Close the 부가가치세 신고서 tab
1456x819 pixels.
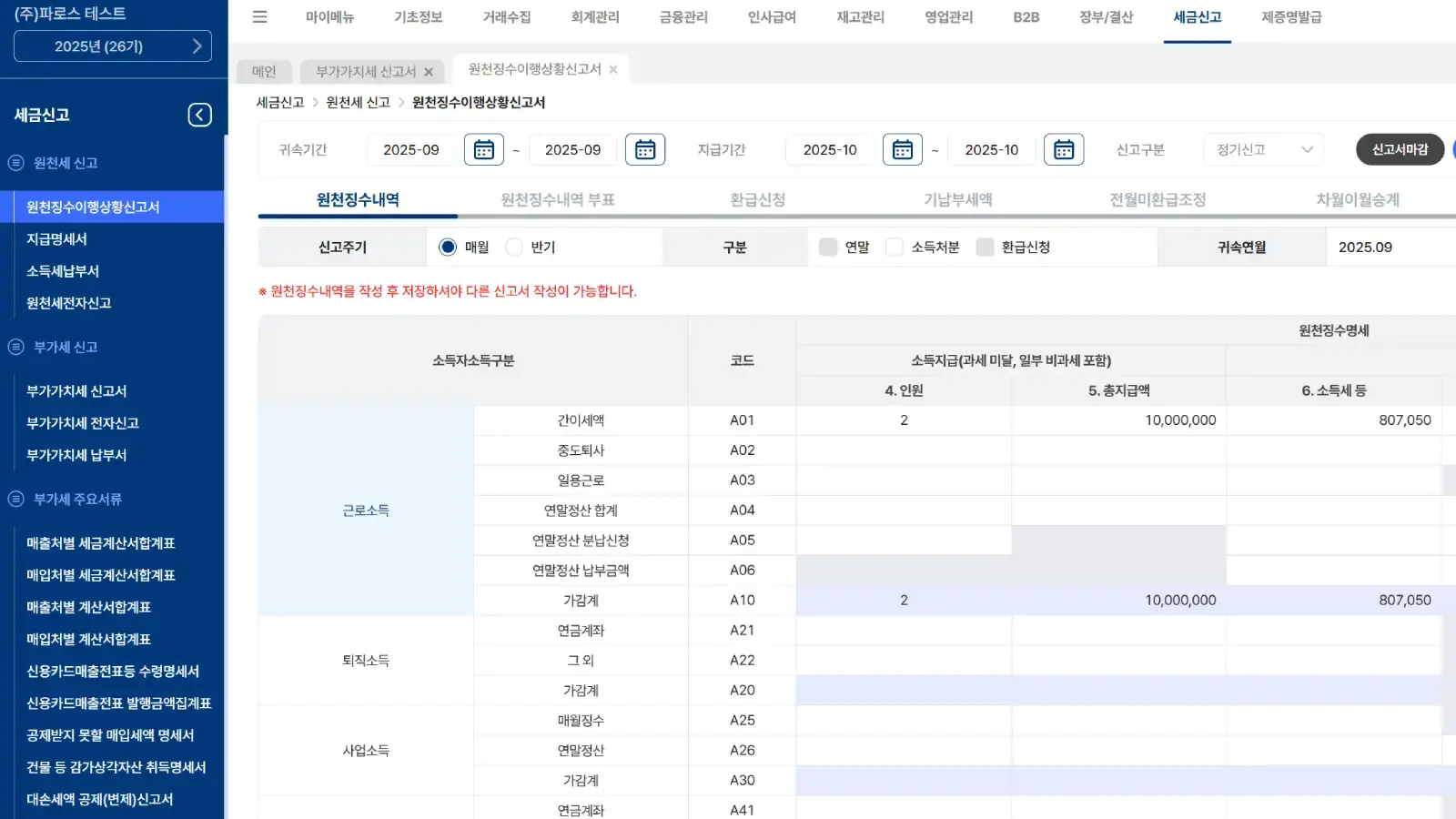point(429,72)
